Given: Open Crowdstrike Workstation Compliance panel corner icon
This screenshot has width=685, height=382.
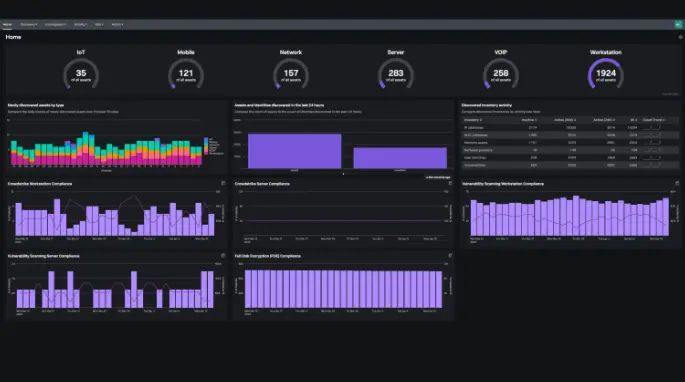Looking at the screenshot, I should tap(223, 184).
